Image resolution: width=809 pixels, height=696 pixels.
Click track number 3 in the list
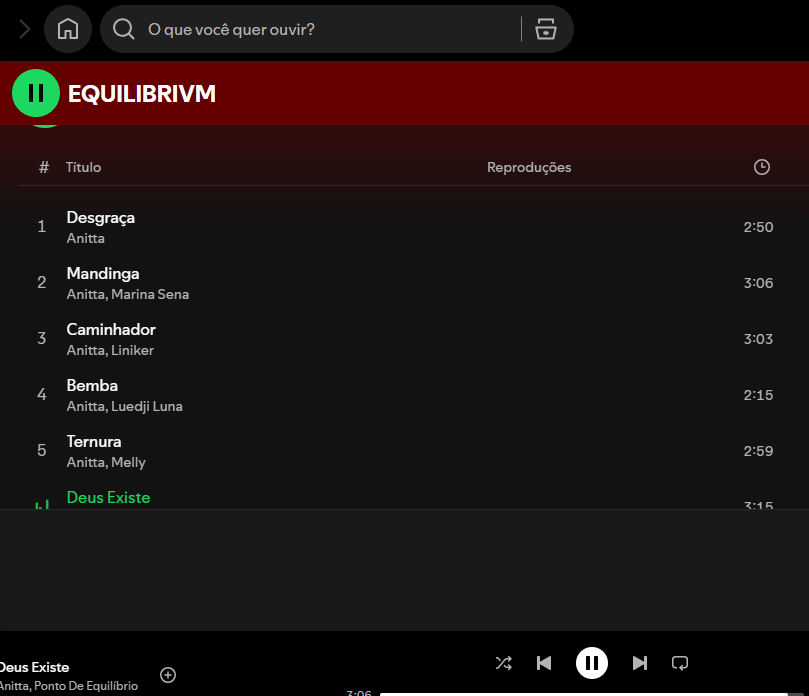pos(42,338)
